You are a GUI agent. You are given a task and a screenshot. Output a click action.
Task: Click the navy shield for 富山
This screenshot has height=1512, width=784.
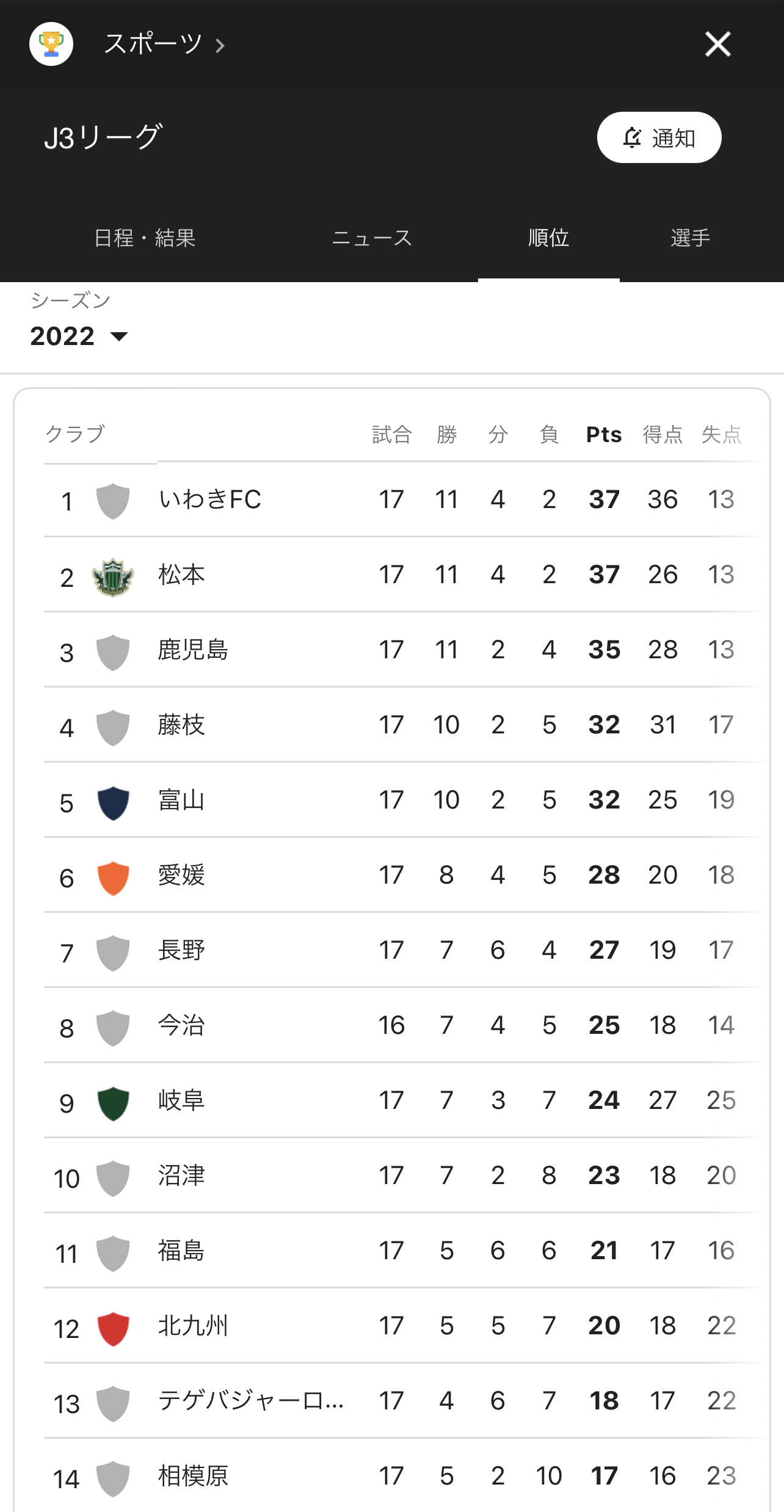pos(113,802)
